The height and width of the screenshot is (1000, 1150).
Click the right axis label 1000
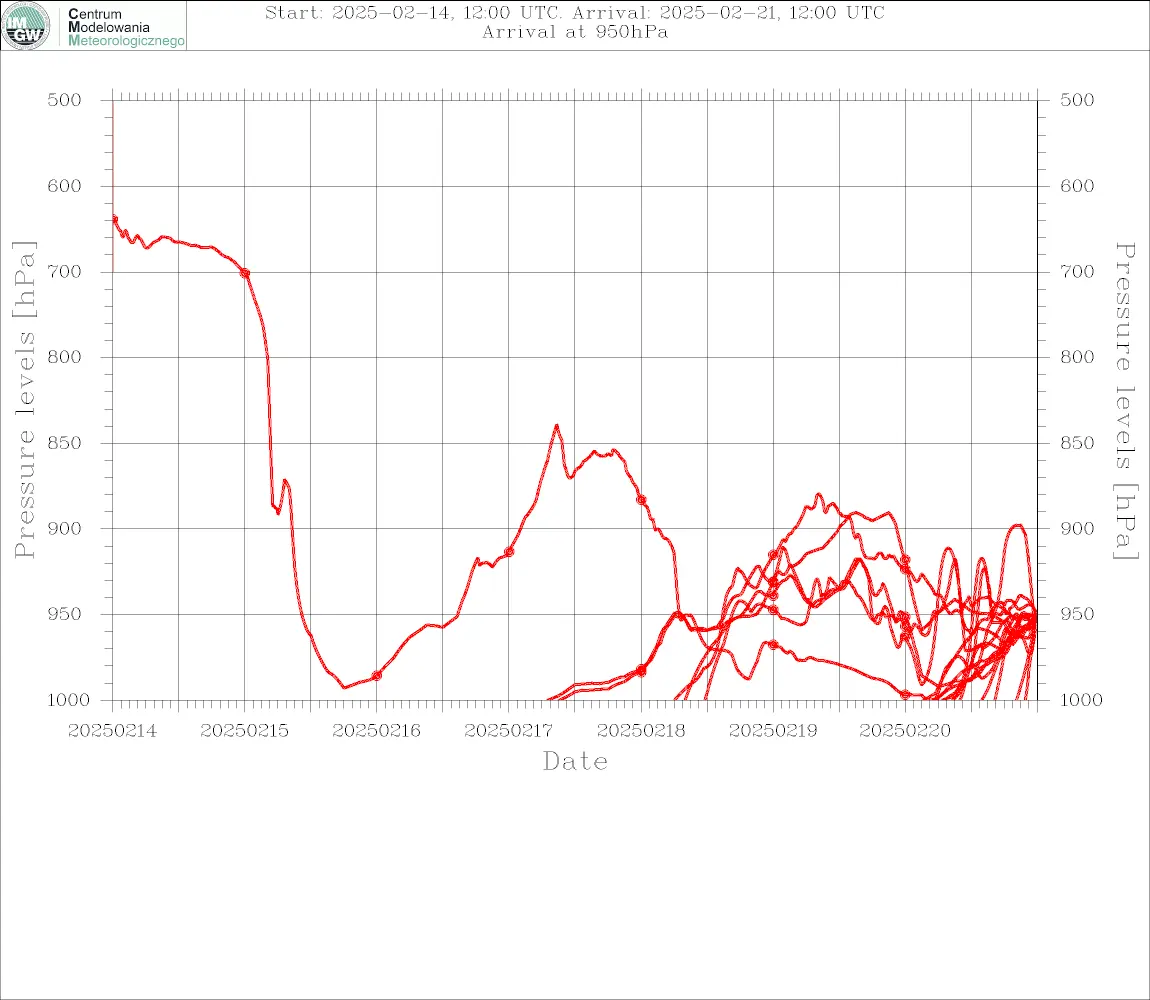(1082, 700)
